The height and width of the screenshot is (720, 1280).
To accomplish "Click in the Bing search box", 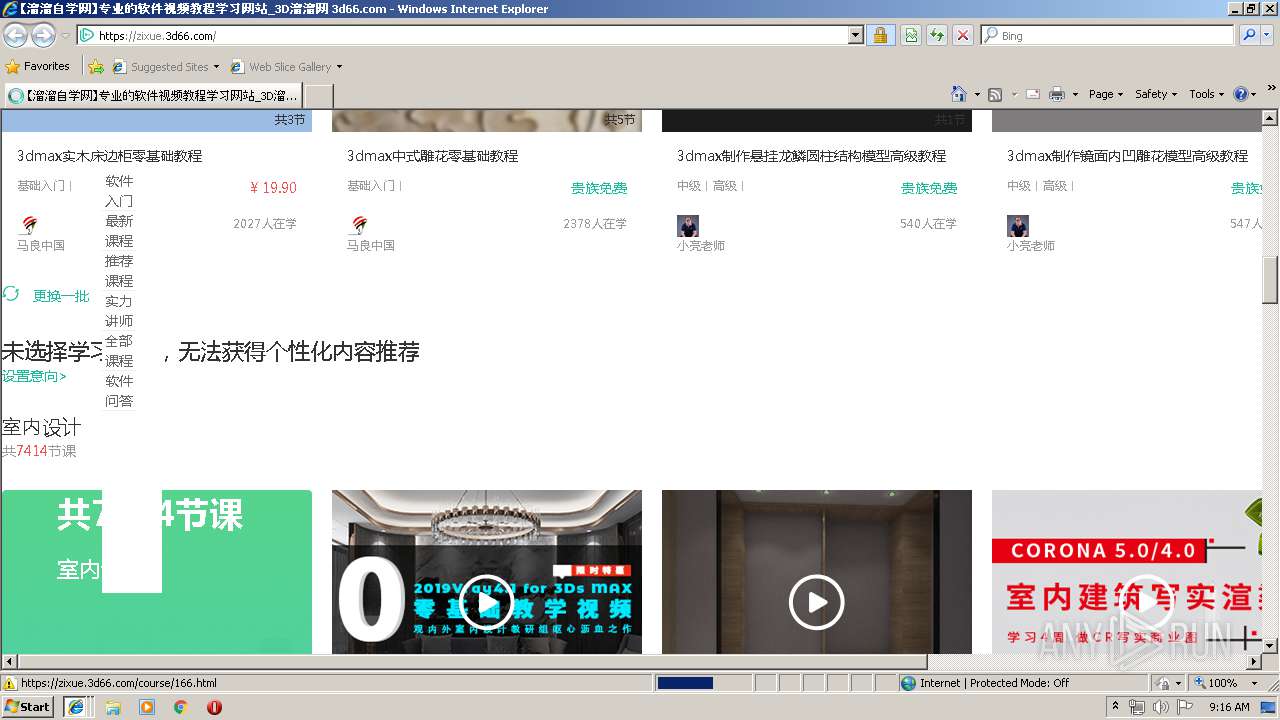I will (1108, 35).
